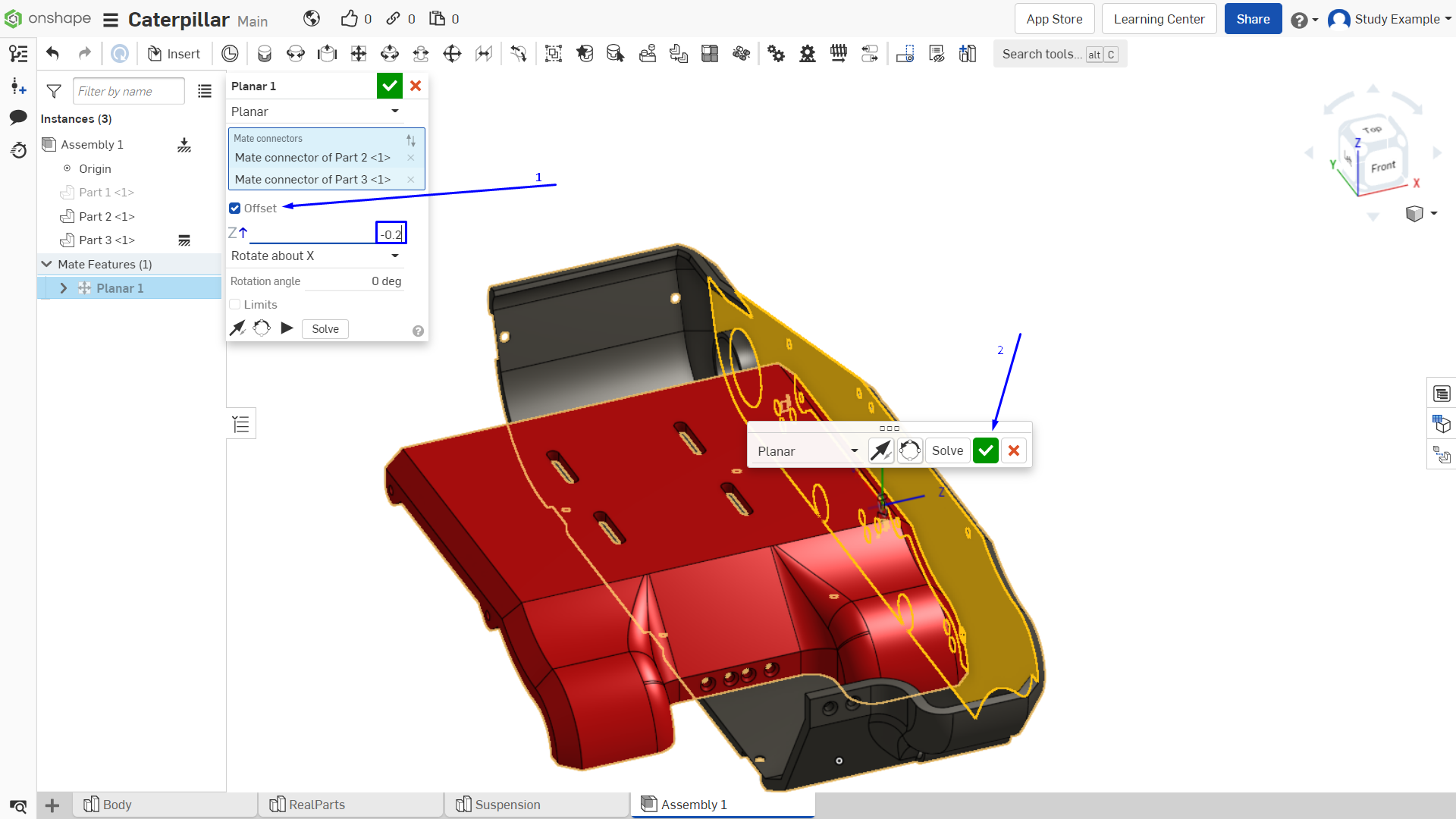Image resolution: width=1456 pixels, height=819 pixels.
Task: Open the Study Example user menu
Action: pos(1390,19)
